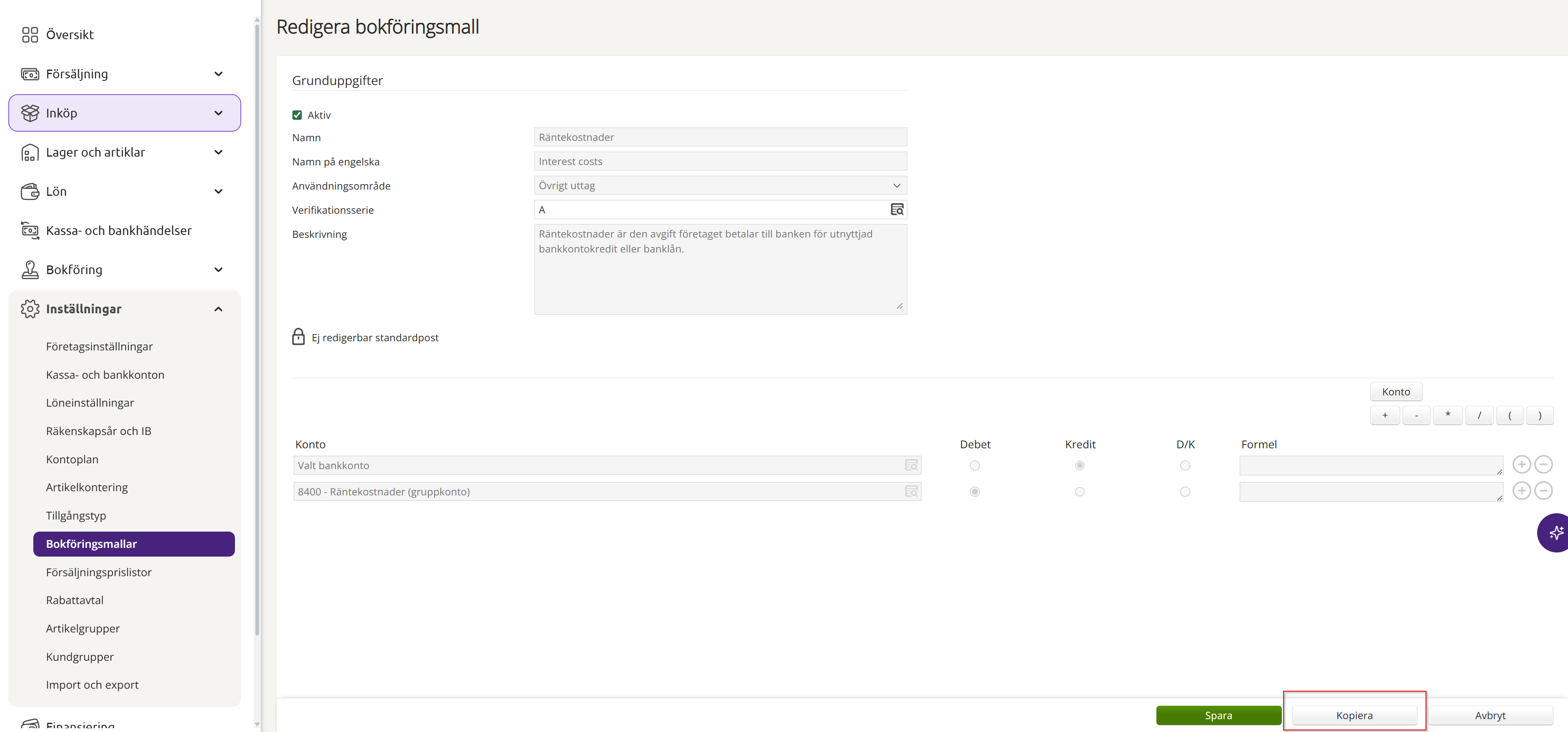
Task: Expand the Försäljning menu section
Action: point(219,74)
